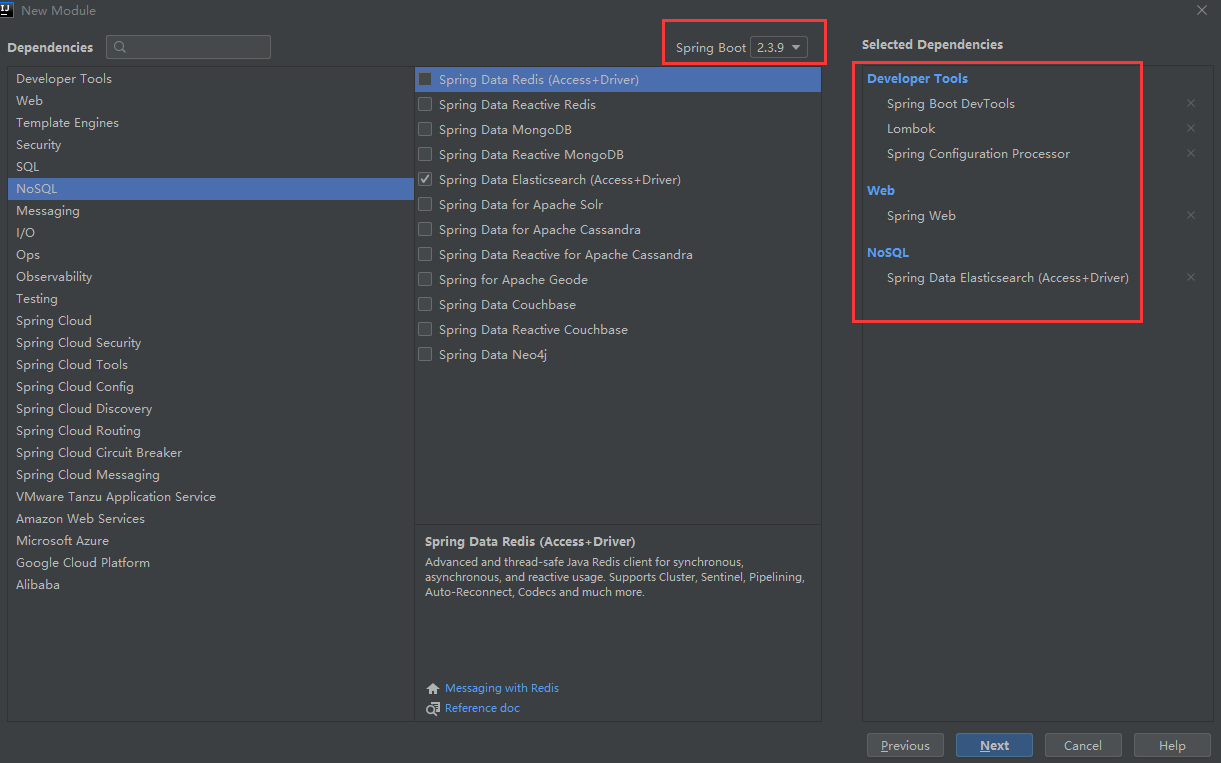The width and height of the screenshot is (1221, 763).
Task: Uncheck Spring Data Elasticsearch (Access+Driver)
Action: [x=425, y=179]
